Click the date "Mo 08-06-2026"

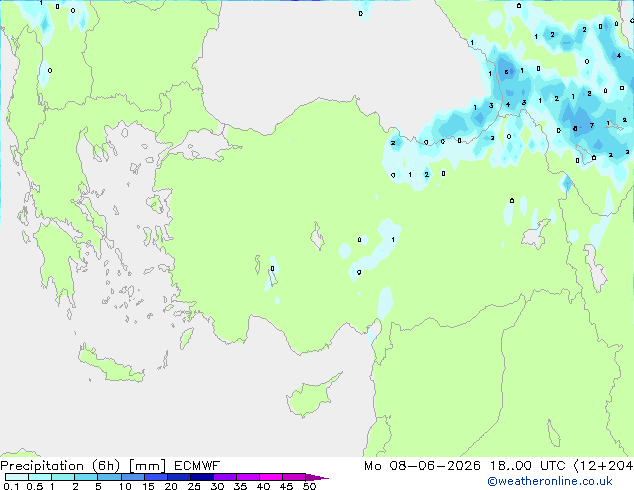point(422,466)
